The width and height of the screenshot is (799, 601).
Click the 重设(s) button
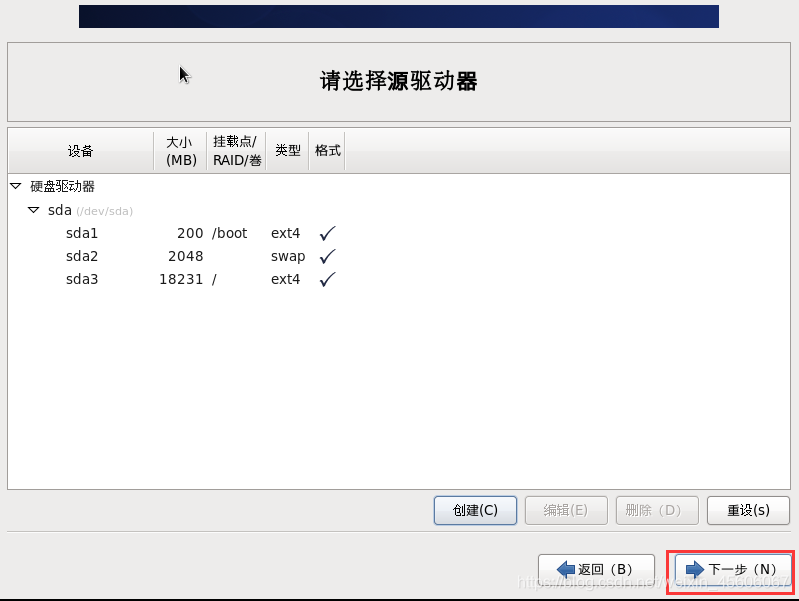(748, 510)
